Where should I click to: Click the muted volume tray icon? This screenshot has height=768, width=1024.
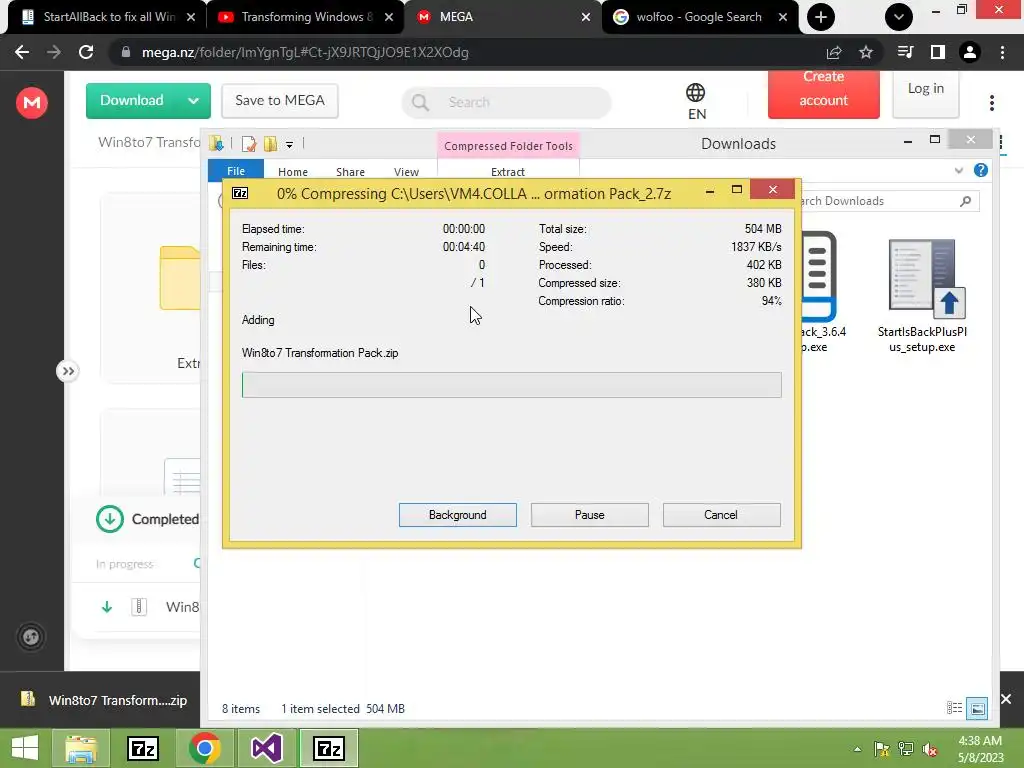(930, 749)
